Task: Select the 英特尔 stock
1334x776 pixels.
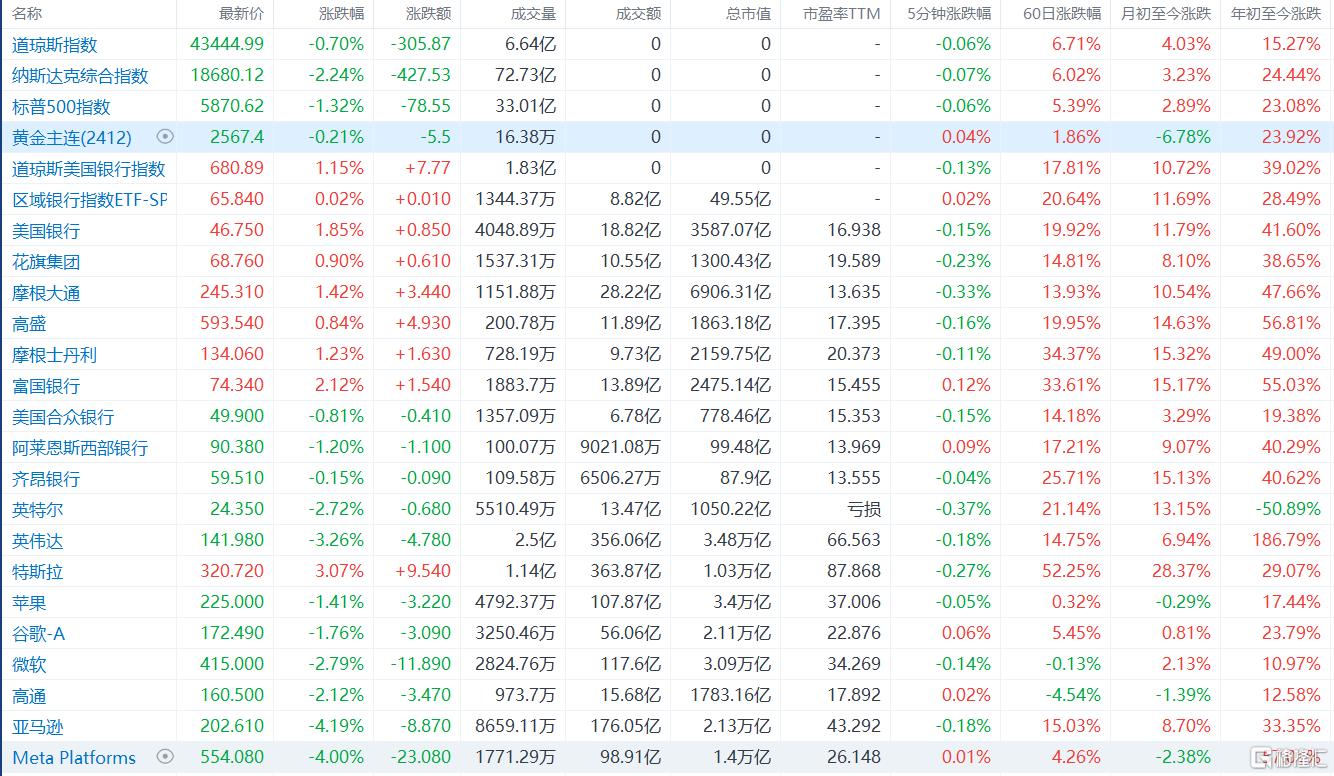Action: tap(38, 509)
